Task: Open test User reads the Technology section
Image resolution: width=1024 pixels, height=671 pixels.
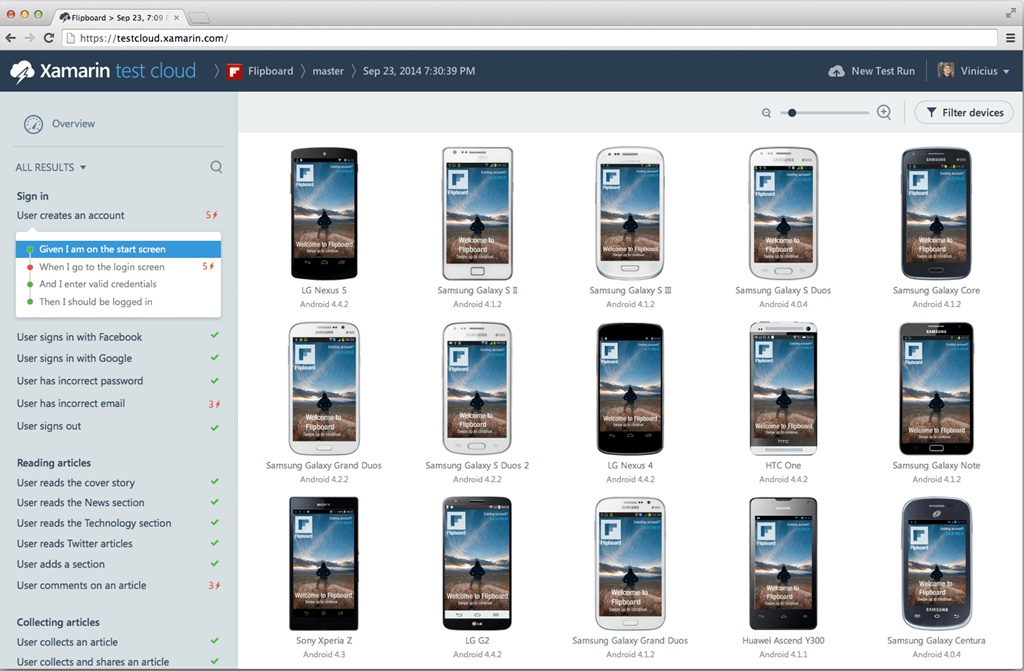Action: tap(94, 523)
